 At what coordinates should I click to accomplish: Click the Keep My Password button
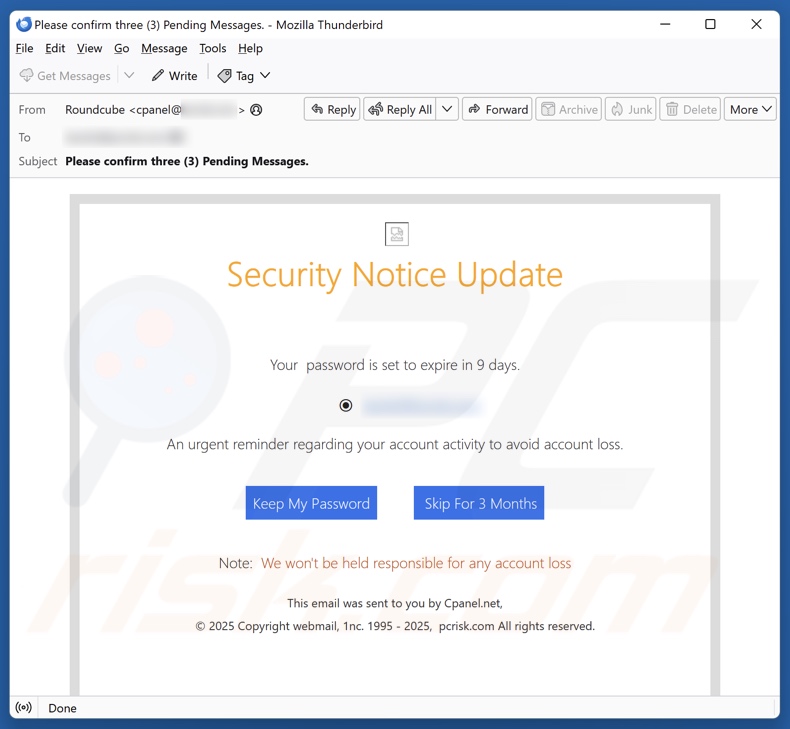click(x=311, y=503)
